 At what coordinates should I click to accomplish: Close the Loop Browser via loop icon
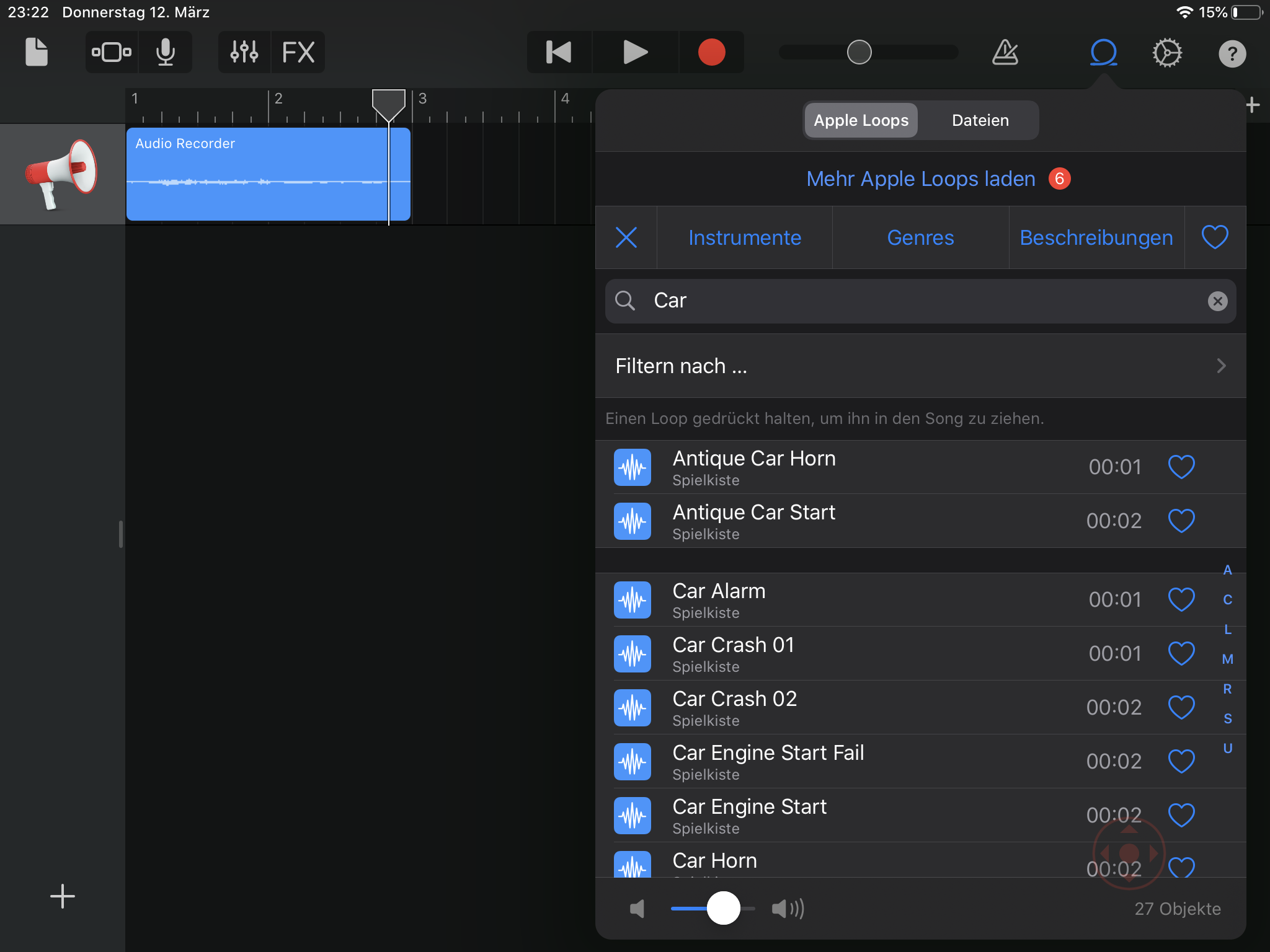[1104, 53]
